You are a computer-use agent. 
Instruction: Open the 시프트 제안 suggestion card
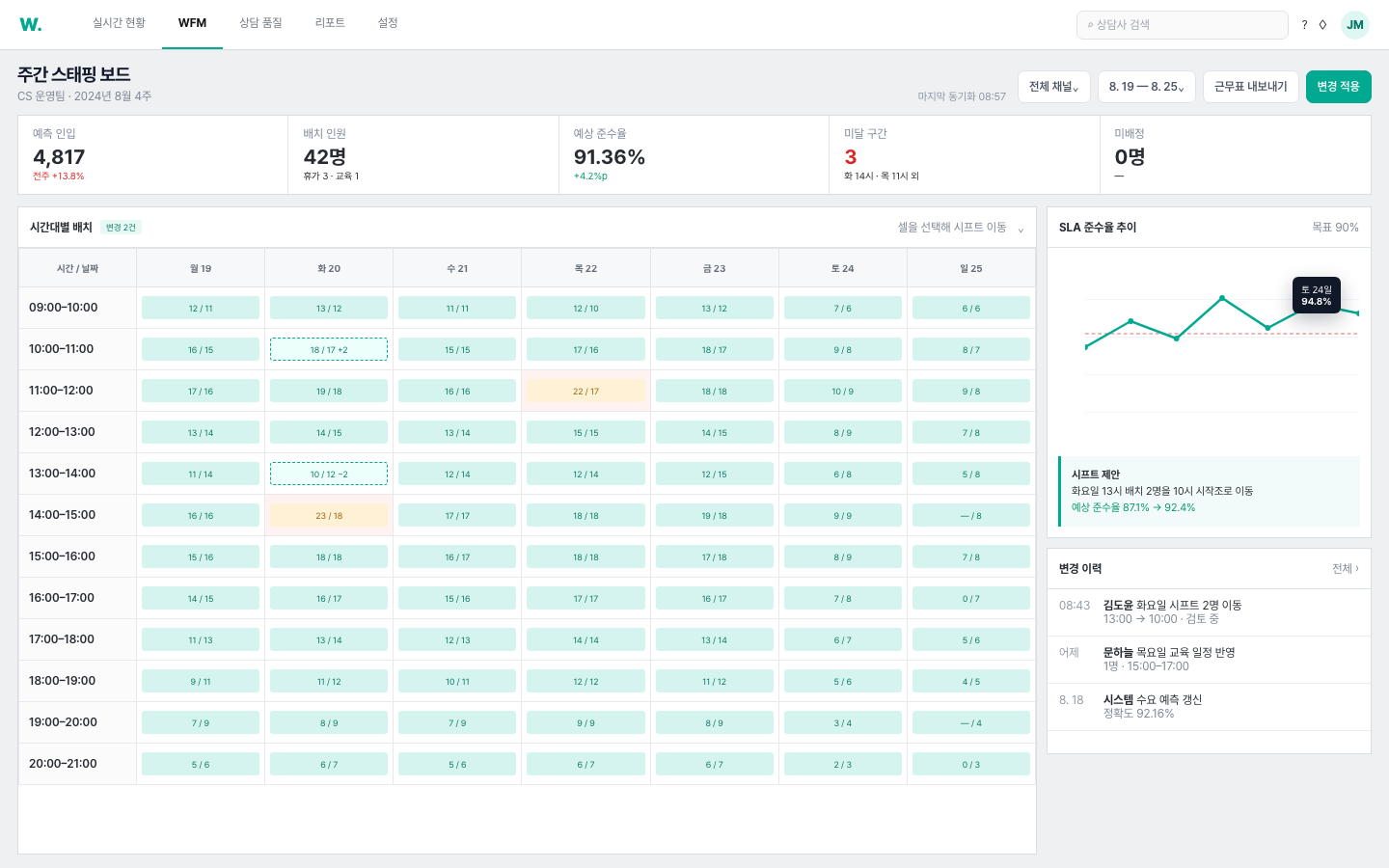(1210, 491)
